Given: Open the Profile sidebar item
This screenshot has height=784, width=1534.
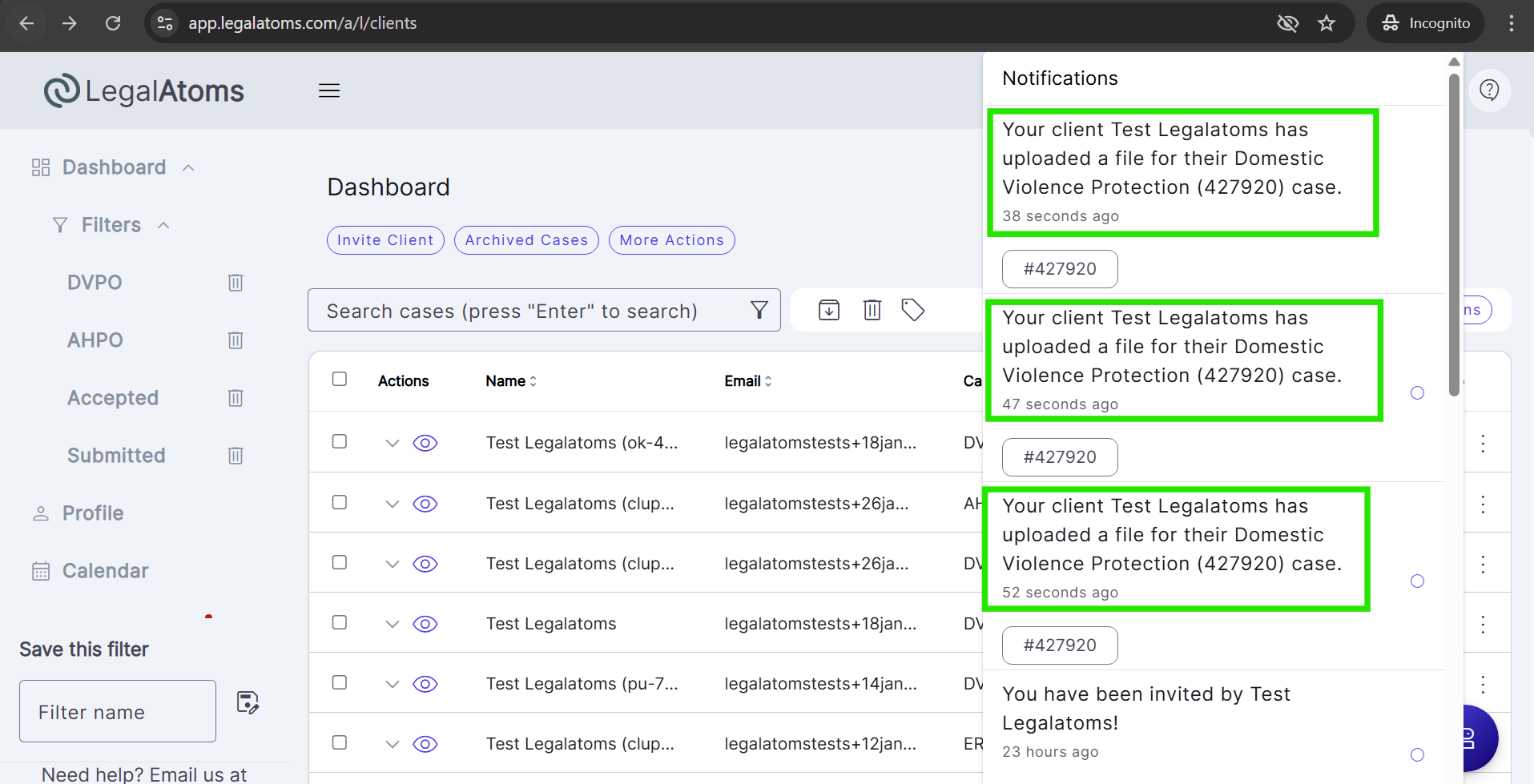Looking at the screenshot, I should click(93, 513).
